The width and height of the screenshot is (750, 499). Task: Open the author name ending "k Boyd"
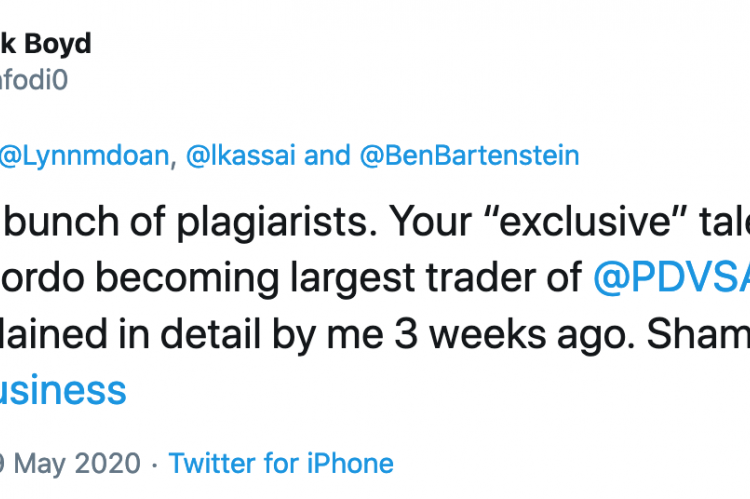[x=46, y=44]
